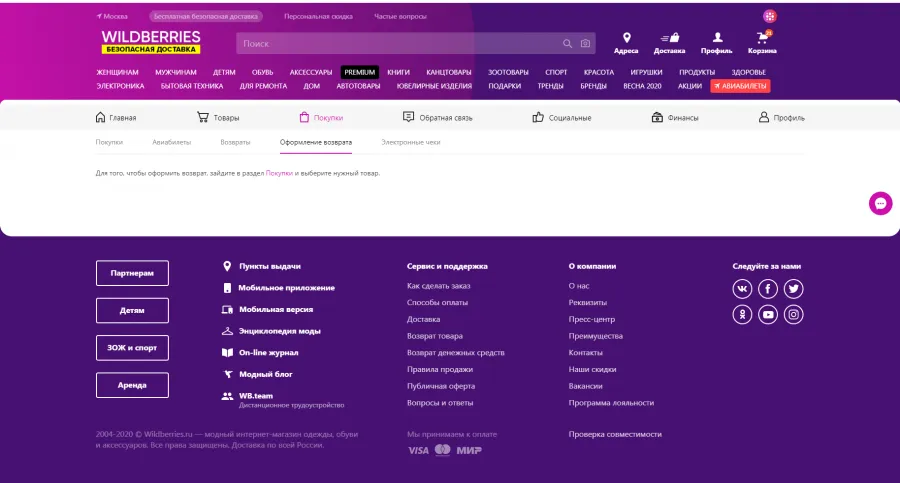Open photo search camera icon
Image resolution: width=900 pixels, height=483 pixels.
(x=585, y=44)
